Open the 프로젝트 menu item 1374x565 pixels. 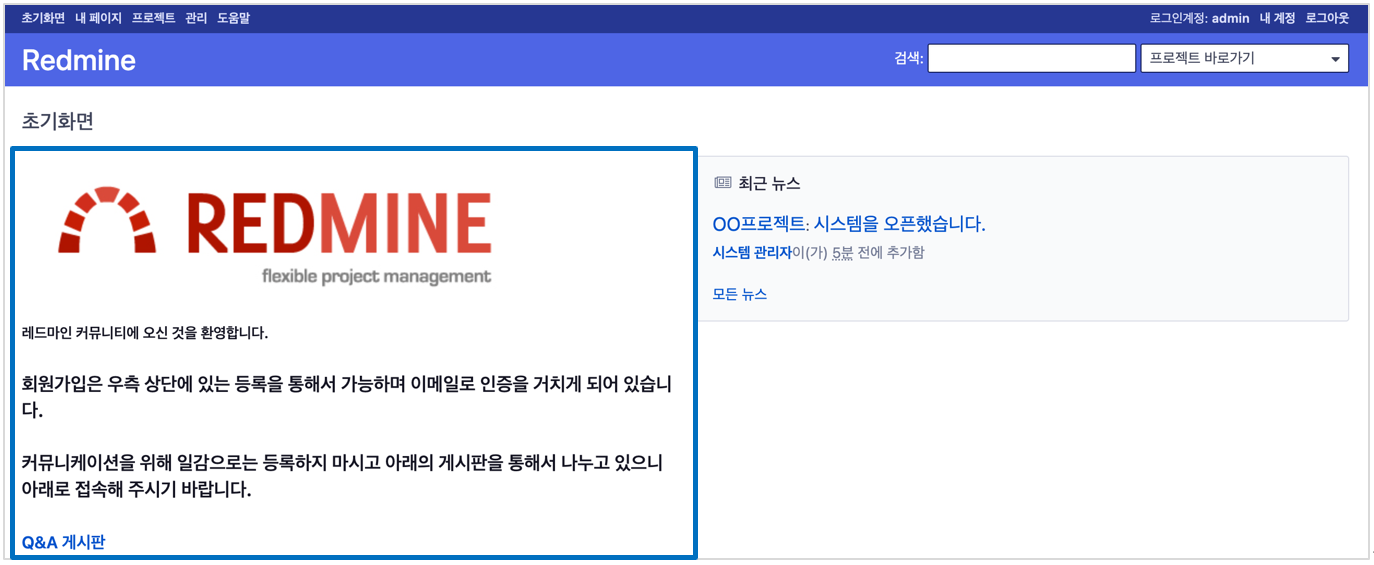pyautogui.click(x=153, y=18)
